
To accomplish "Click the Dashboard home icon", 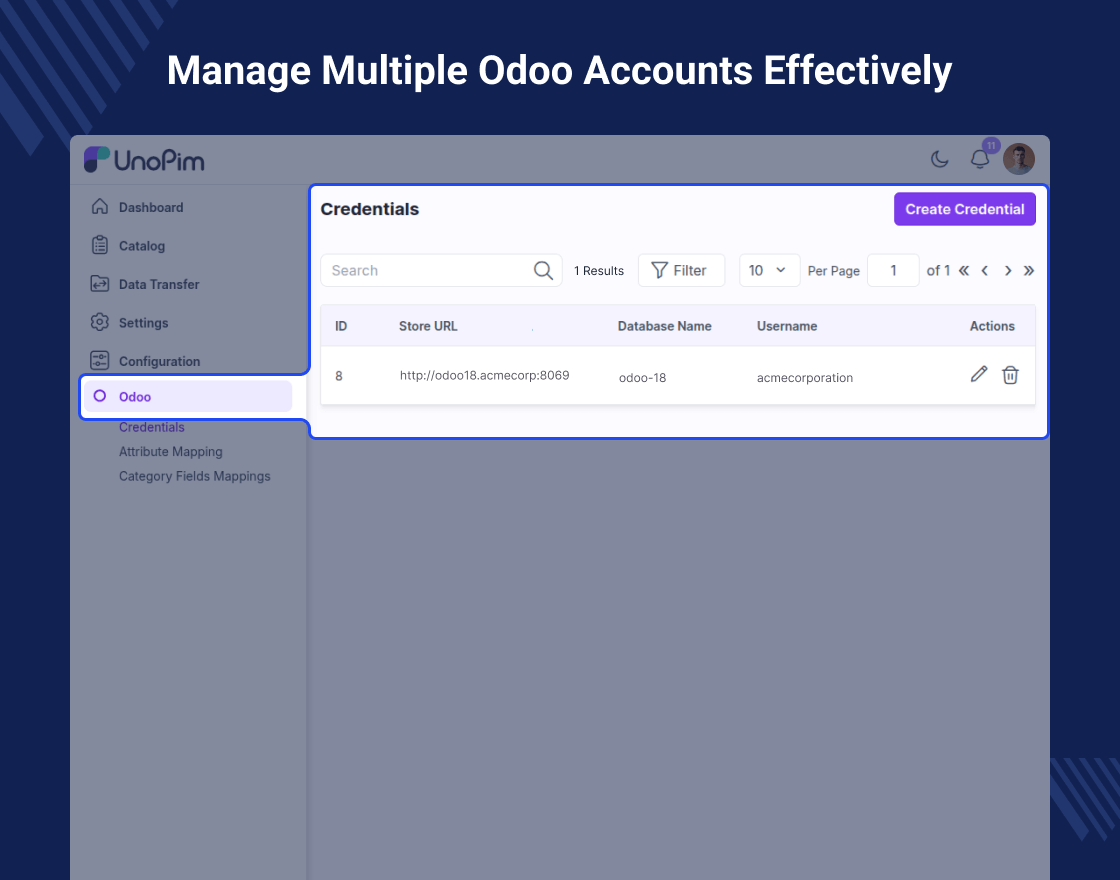I will tap(100, 206).
